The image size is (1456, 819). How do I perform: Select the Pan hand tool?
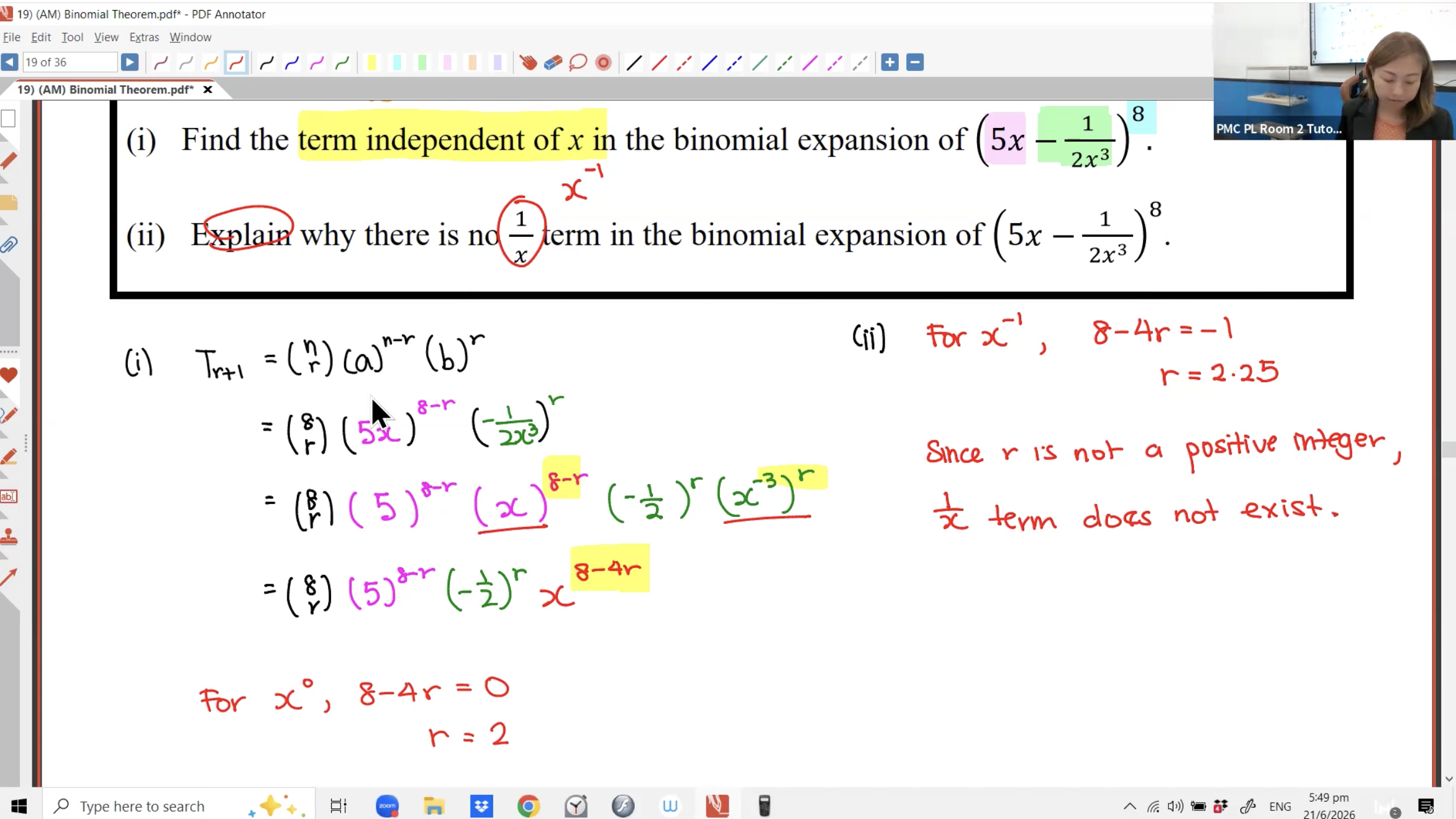pyautogui.click(x=528, y=62)
